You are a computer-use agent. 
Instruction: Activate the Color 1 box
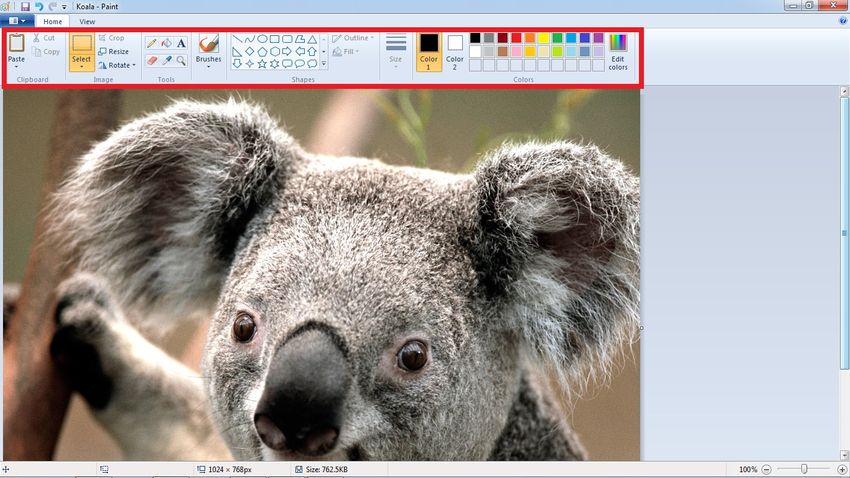click(428, 50)
